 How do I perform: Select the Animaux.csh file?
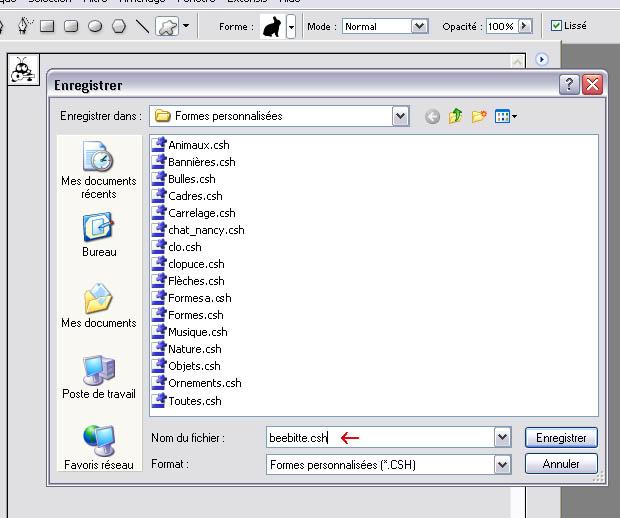191,145
